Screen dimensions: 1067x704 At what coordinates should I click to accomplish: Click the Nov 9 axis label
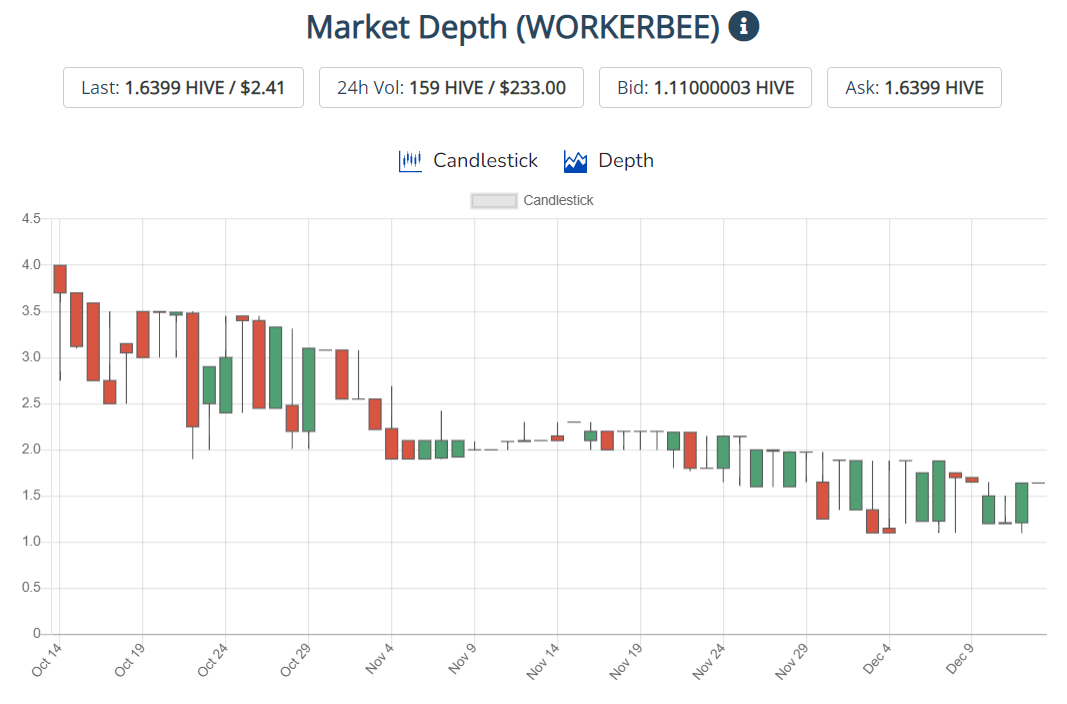(463, 658)
